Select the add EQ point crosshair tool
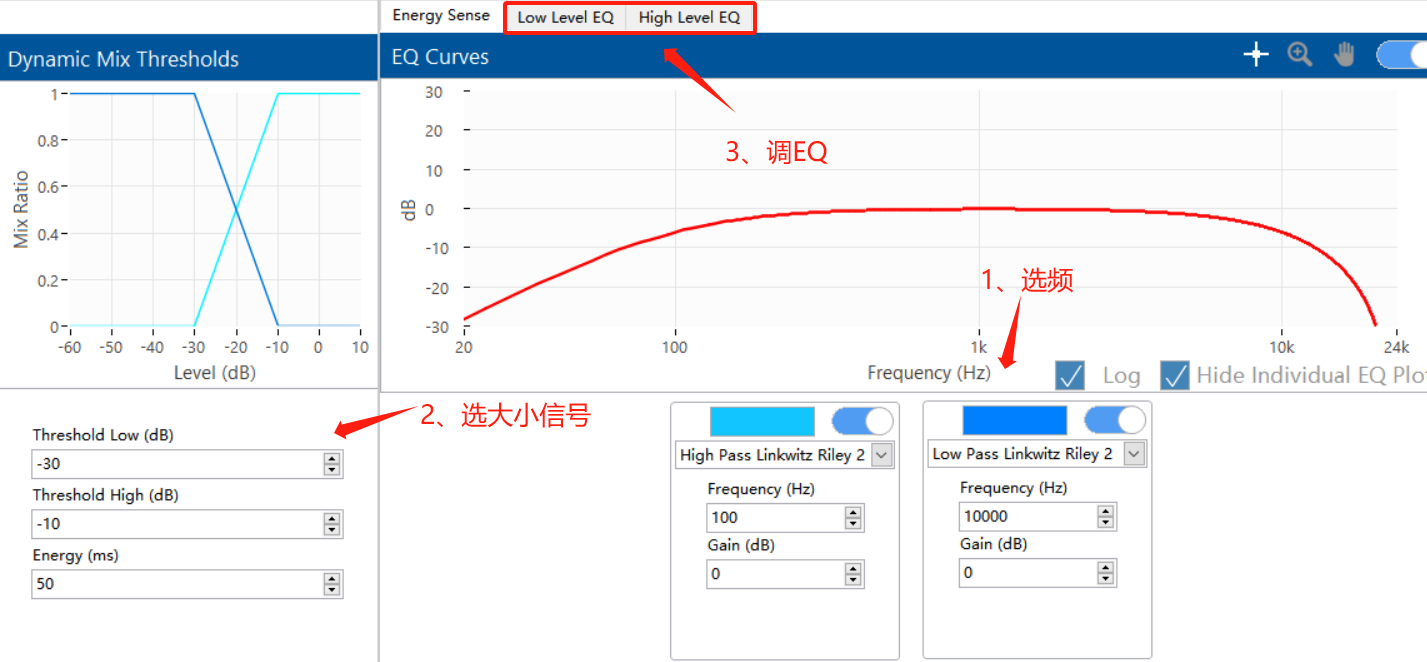 tap(1255, 54)
